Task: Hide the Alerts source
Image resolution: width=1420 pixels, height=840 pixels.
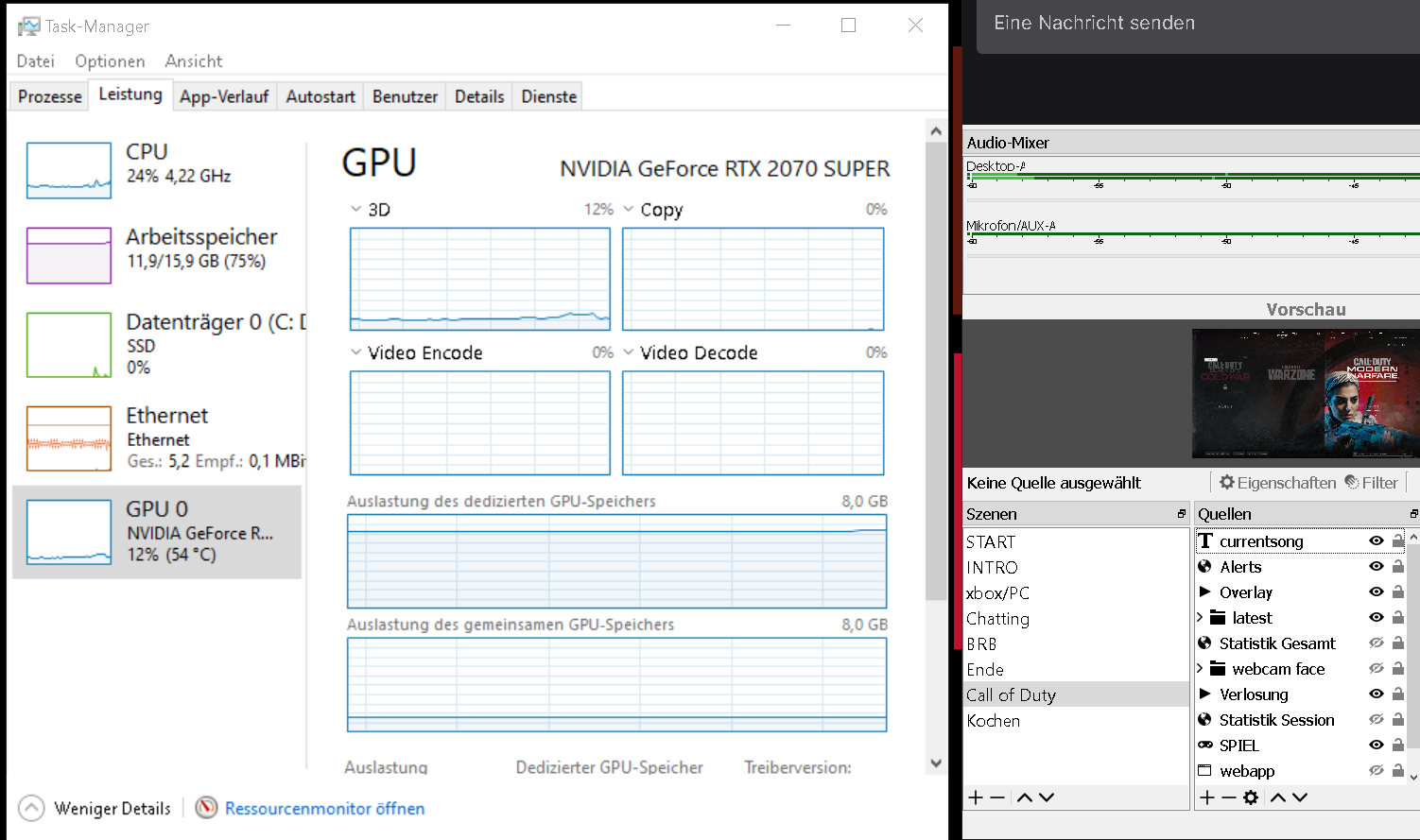Action: tap(1377, 567)
